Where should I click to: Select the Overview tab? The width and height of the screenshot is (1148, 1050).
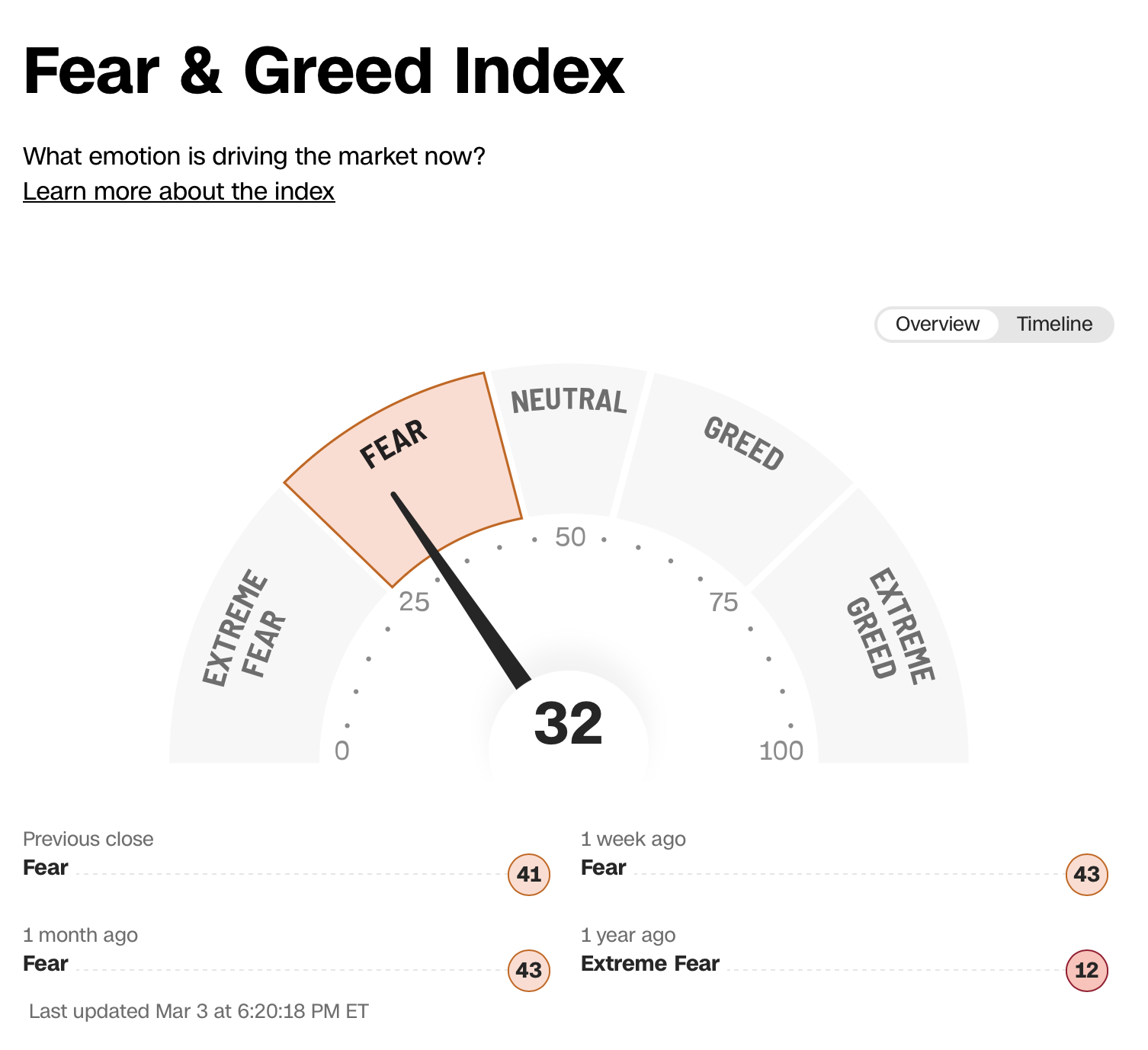tap(937, 325)
